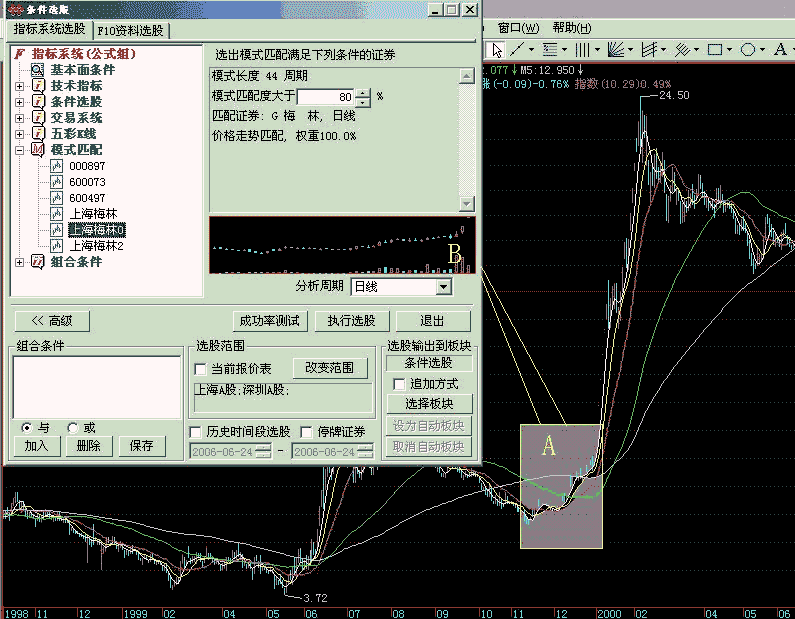Select the arrow pointer tool in toolbar
This screenshot has height=619, width=795.
pyautogui.click(x=496, y=49)
